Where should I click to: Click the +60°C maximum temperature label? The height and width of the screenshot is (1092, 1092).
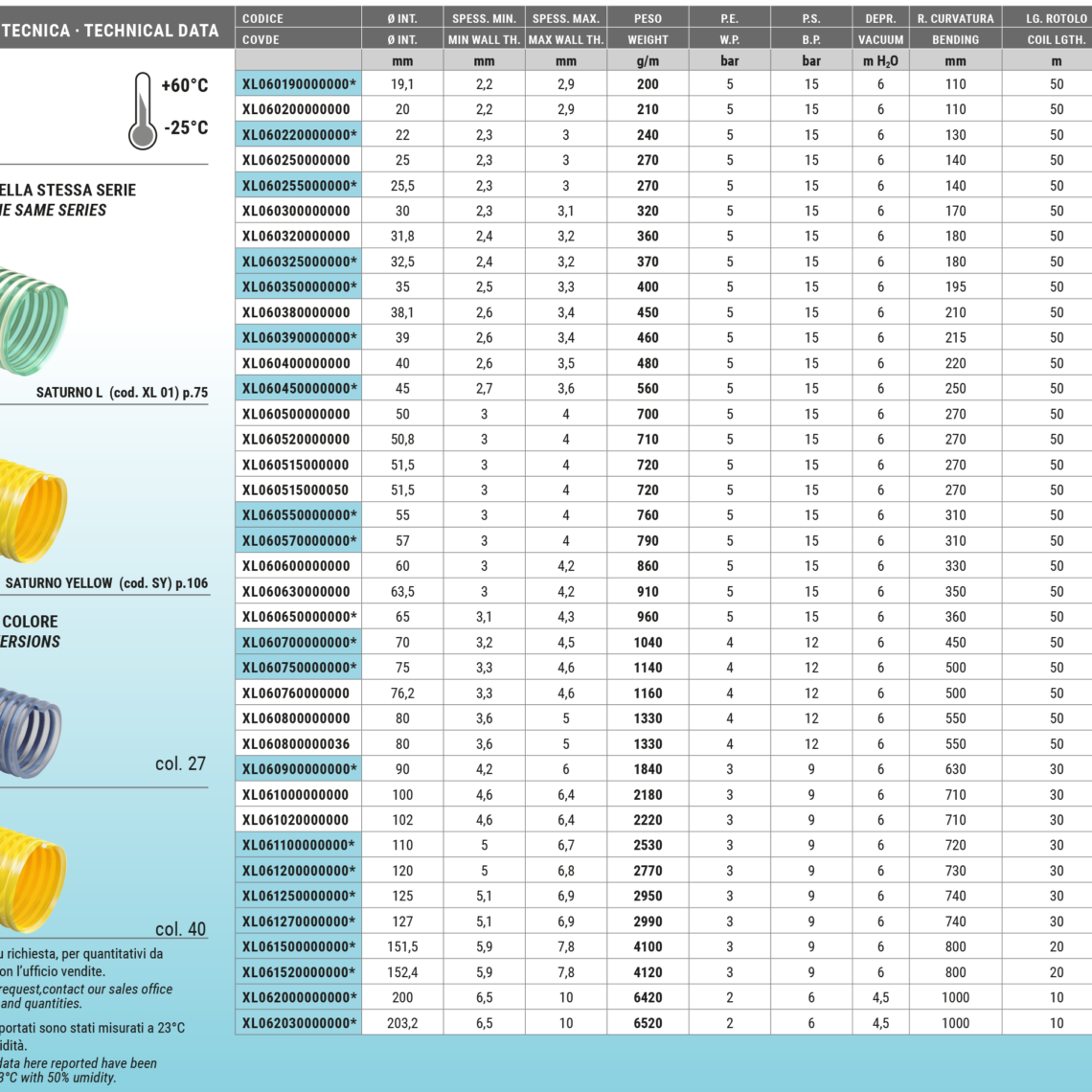coord(184,85)
